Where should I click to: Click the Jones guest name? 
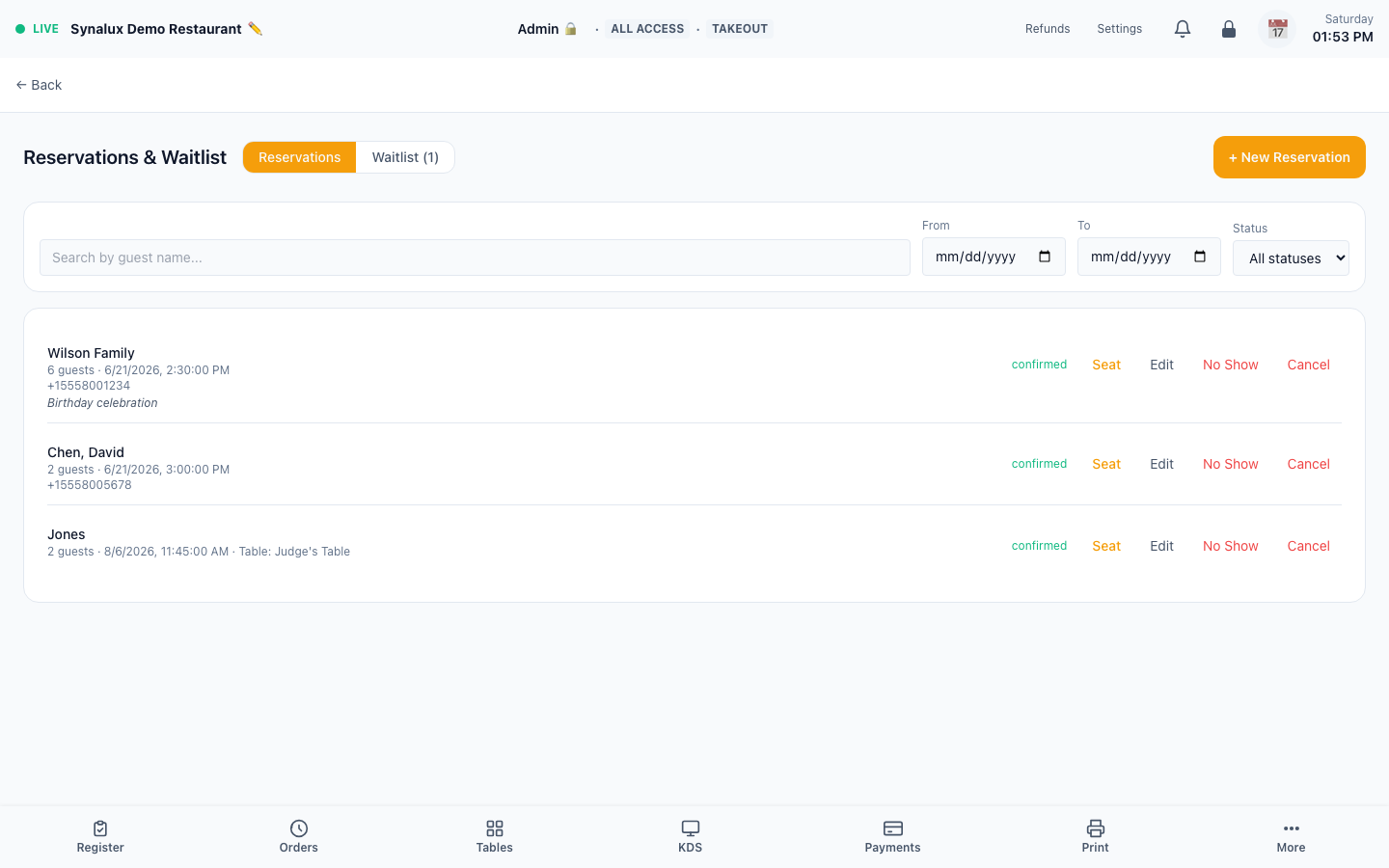pyautogui.click(x=67, y=534)
